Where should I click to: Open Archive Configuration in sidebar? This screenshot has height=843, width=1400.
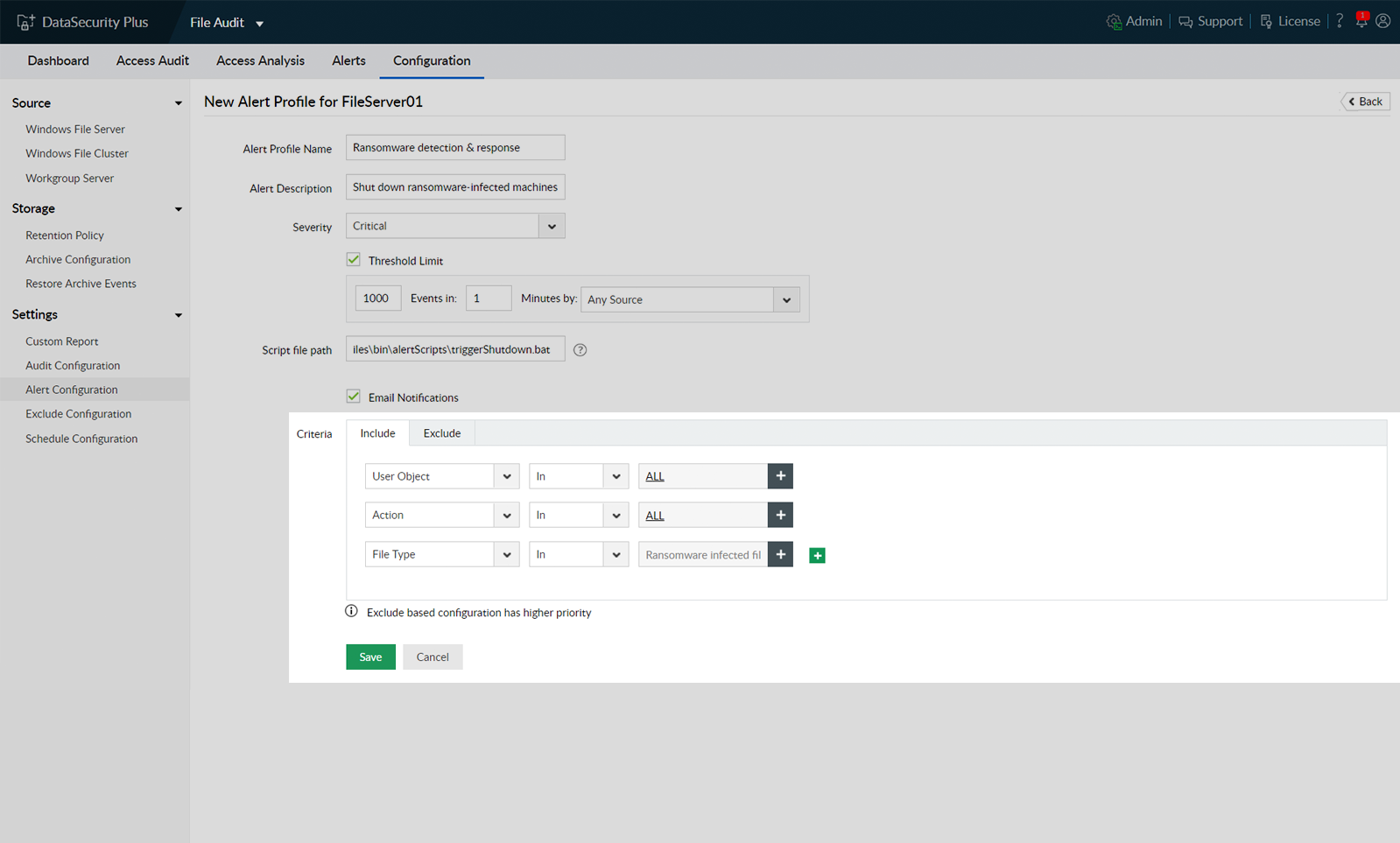(78, 259)
